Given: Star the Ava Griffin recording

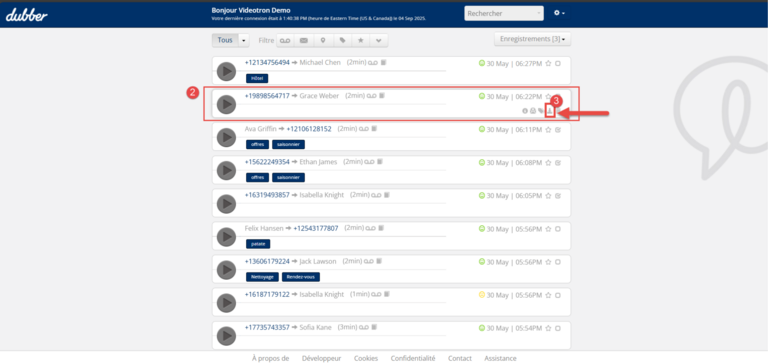Looking at the screenshot, I should 549,129.
